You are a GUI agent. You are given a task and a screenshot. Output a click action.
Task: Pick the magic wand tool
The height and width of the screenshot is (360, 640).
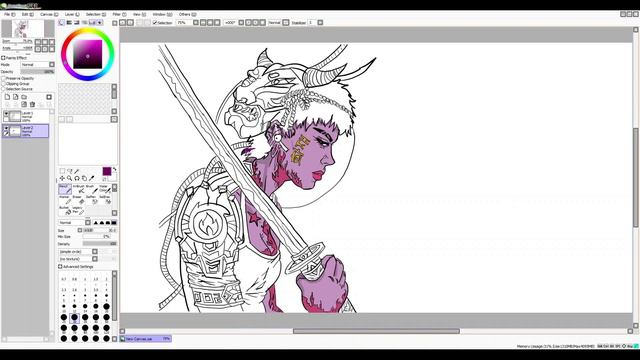coord(77,171)
